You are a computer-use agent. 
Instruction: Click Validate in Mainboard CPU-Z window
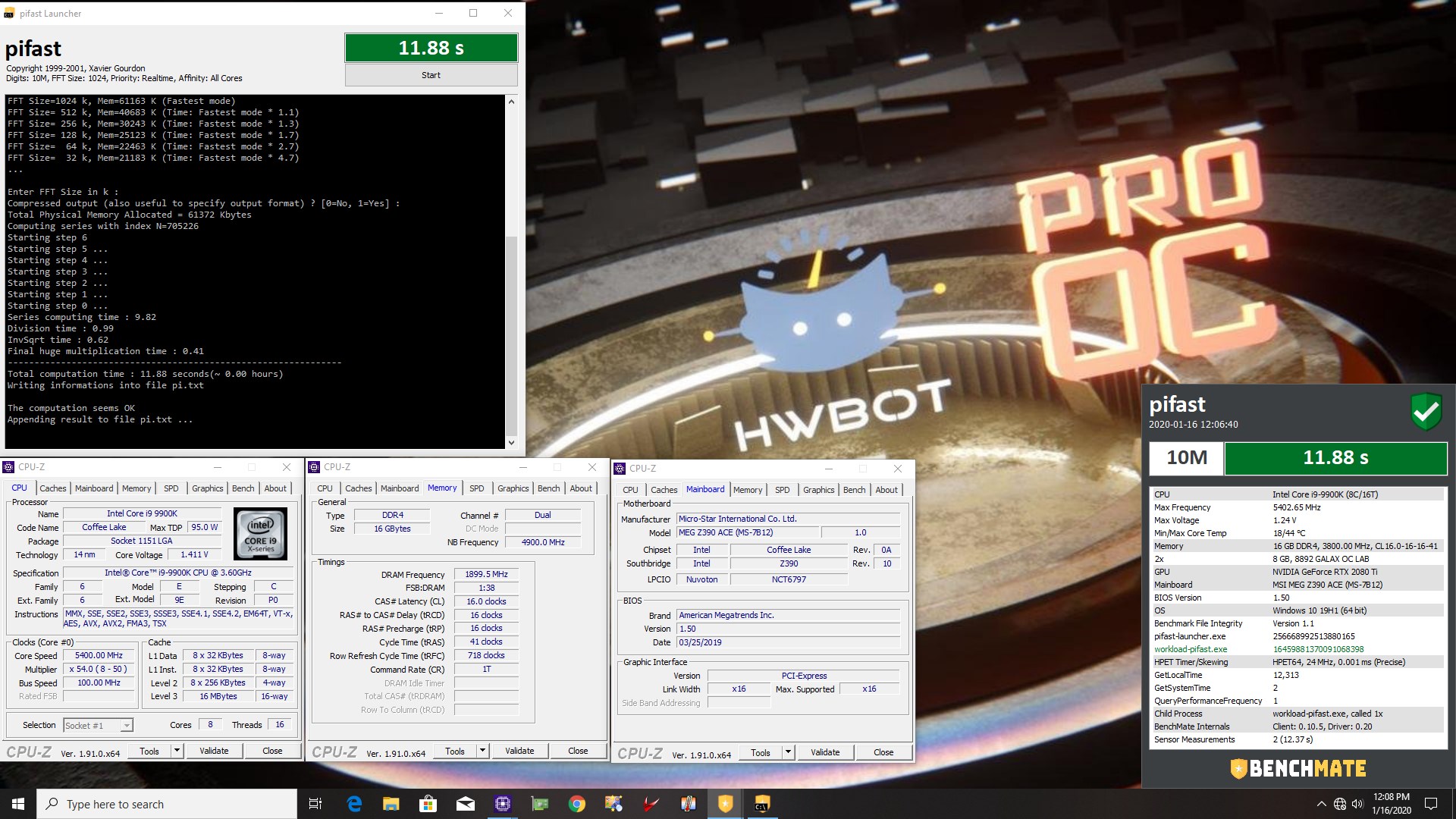pyautogui.click(x=825, y=752)
